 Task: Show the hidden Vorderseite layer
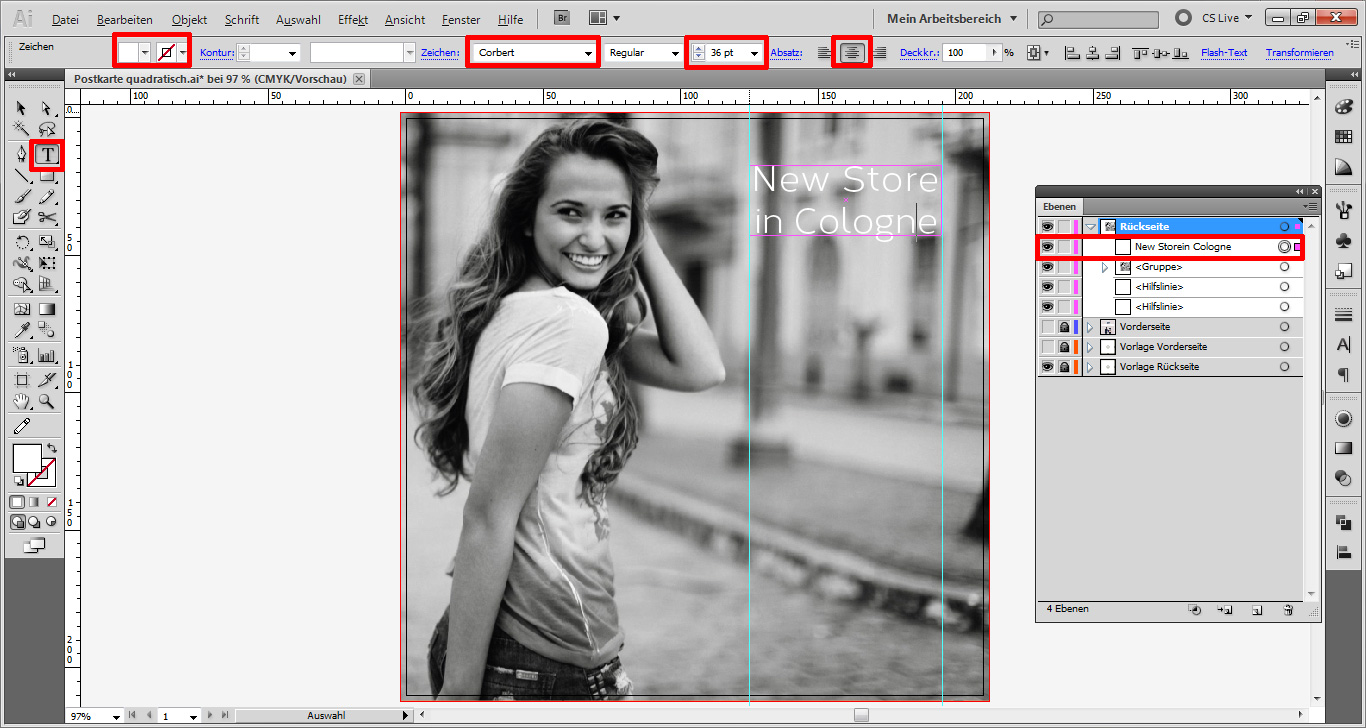click(x=1047, y=327)
